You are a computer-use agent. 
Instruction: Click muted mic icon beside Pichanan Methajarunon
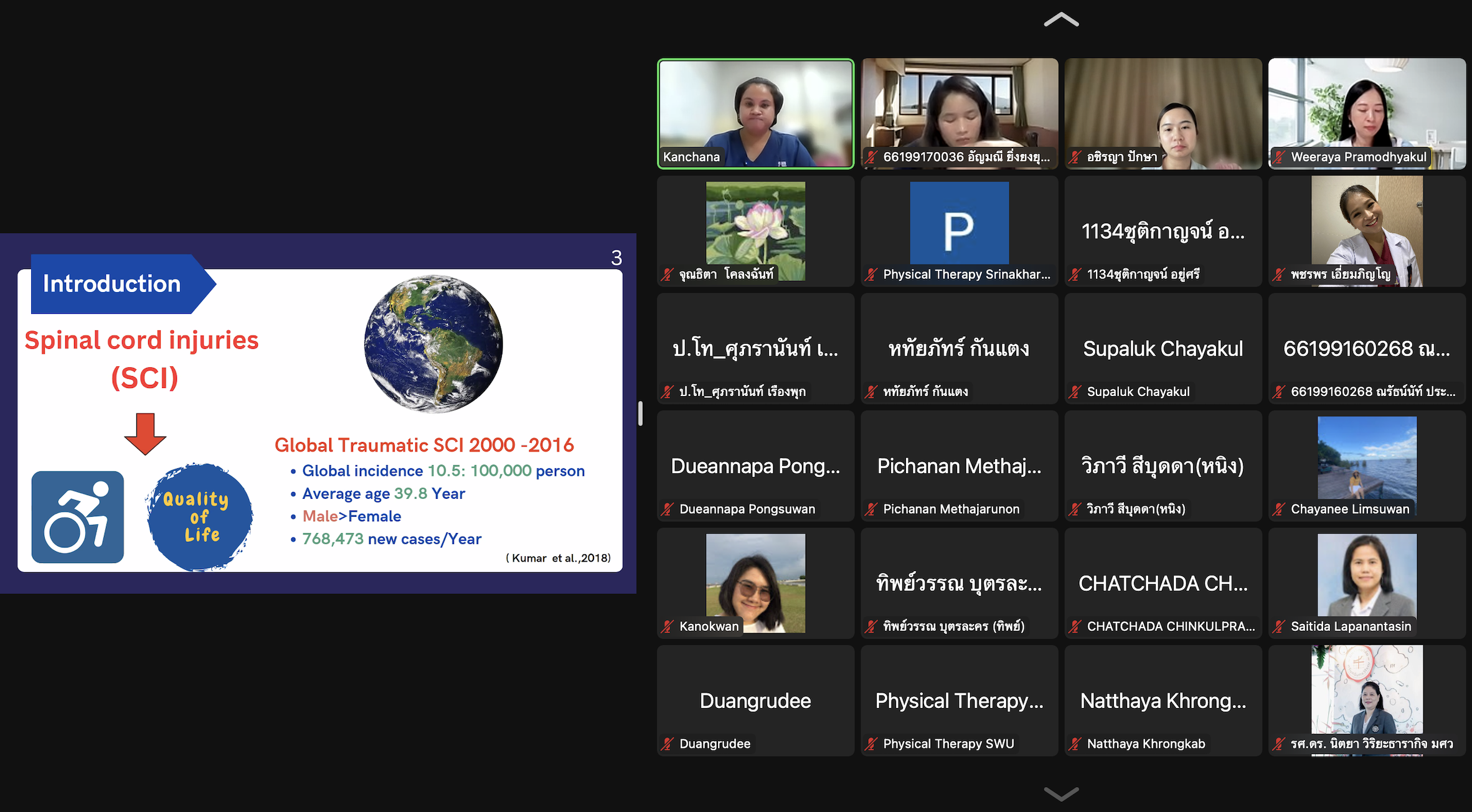coord(871,509)
